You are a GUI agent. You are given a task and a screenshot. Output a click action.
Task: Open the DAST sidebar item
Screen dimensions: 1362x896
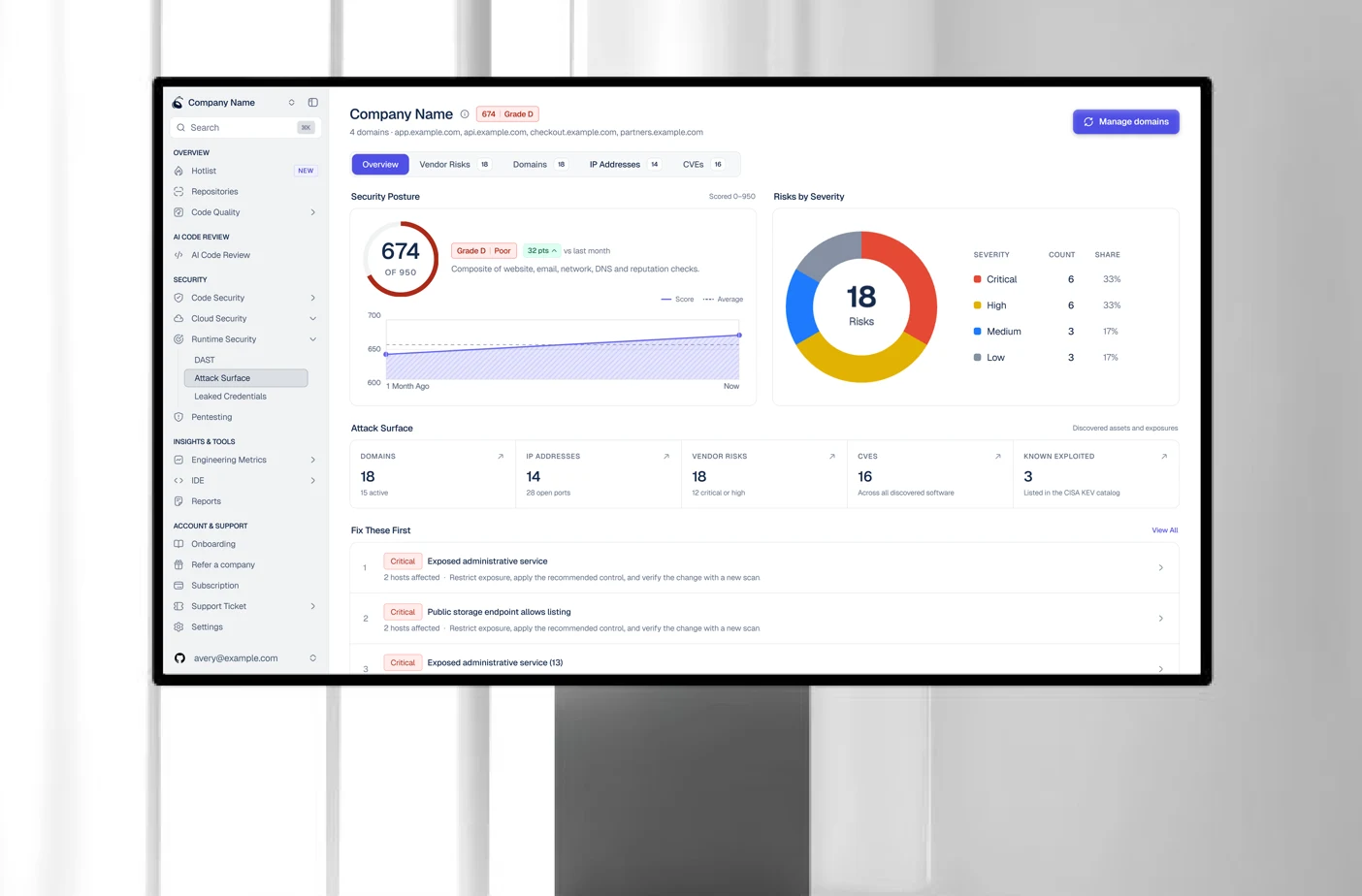(205, 360)
